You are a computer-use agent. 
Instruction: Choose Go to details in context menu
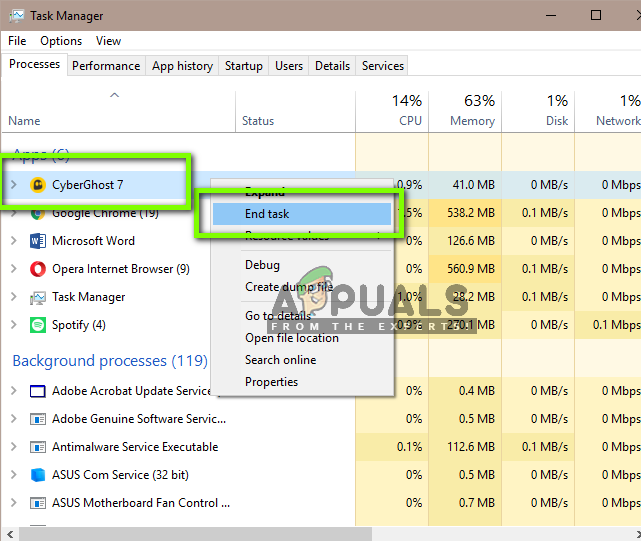click(302, 316)
